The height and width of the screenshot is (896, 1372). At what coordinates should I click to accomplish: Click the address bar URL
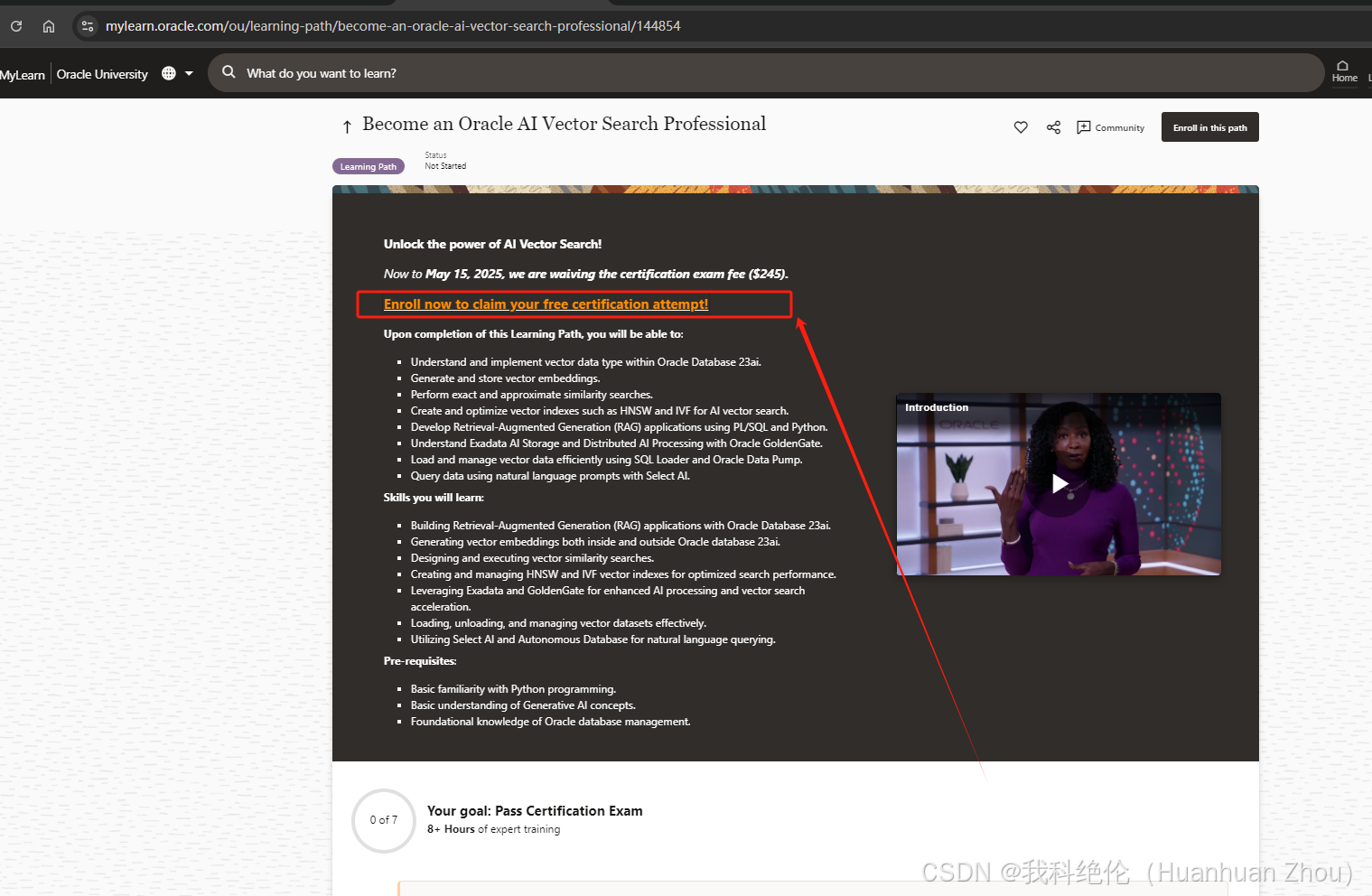click(x=393, y=26)
